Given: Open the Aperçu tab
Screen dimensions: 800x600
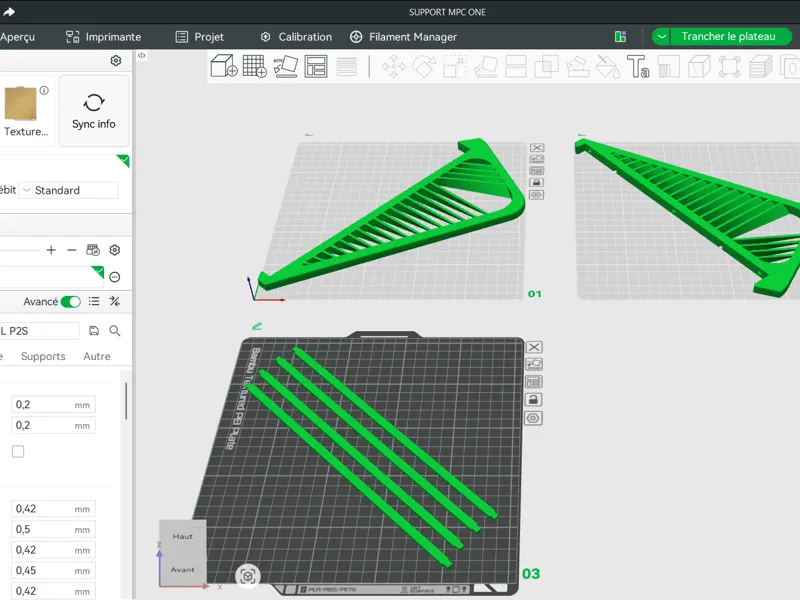Looking at the screenshot, I should point(17,37).
